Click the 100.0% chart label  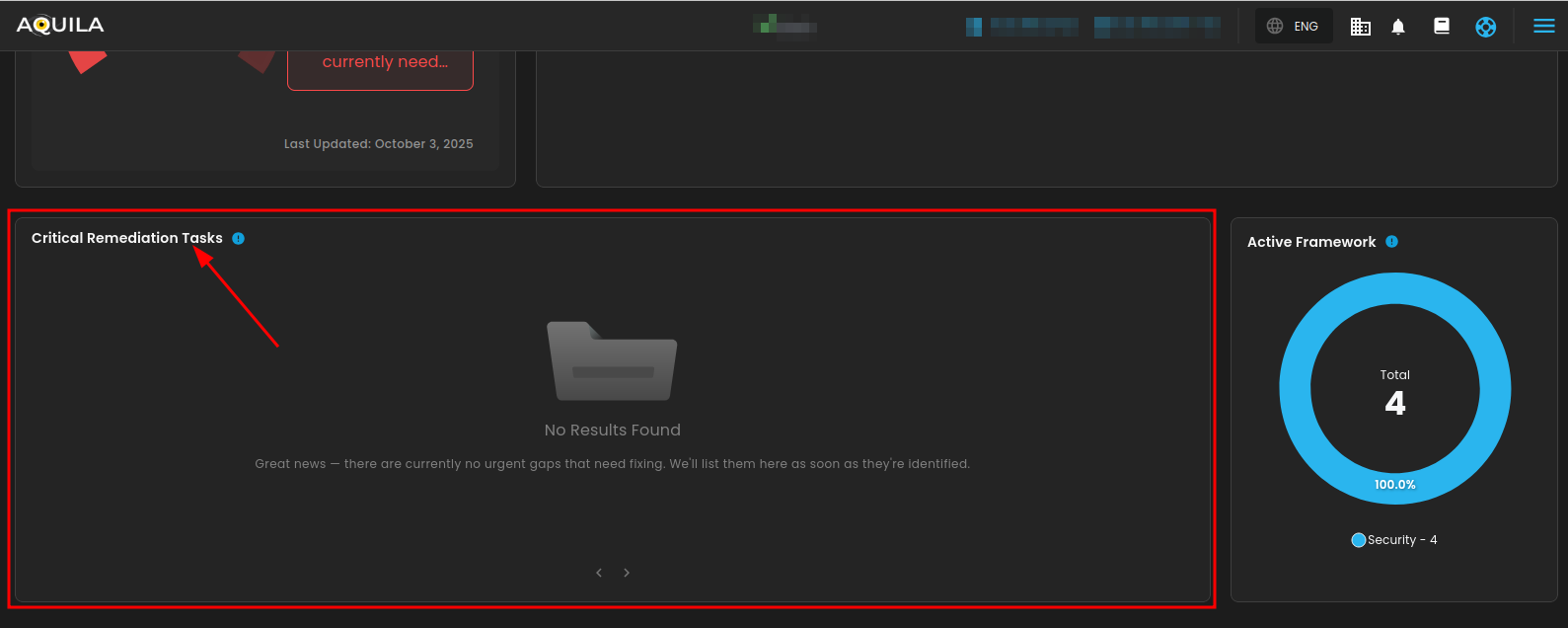[x=1394, y=485]
